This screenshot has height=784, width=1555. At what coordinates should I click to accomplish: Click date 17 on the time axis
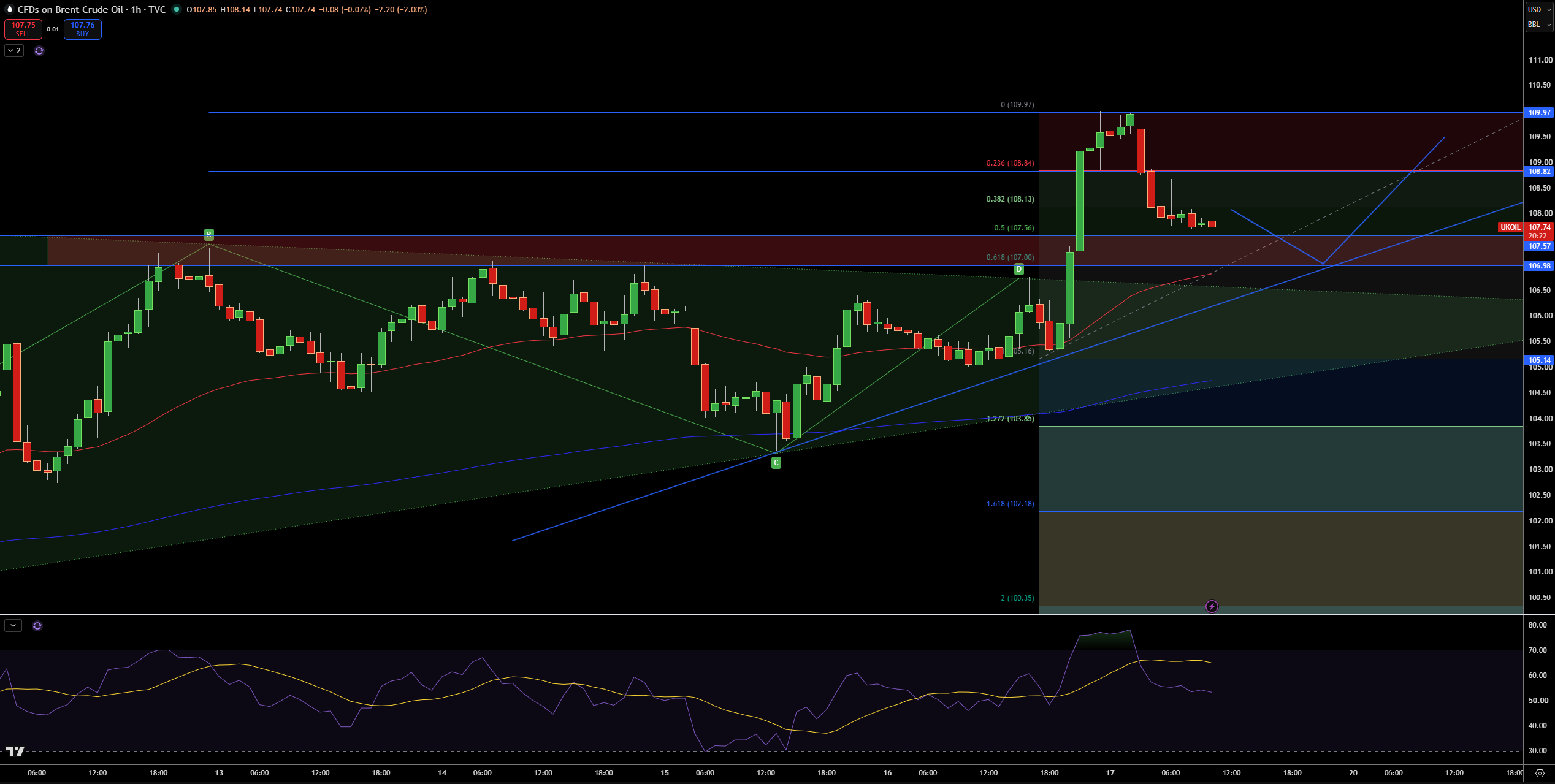click(x=1110, y=773)
